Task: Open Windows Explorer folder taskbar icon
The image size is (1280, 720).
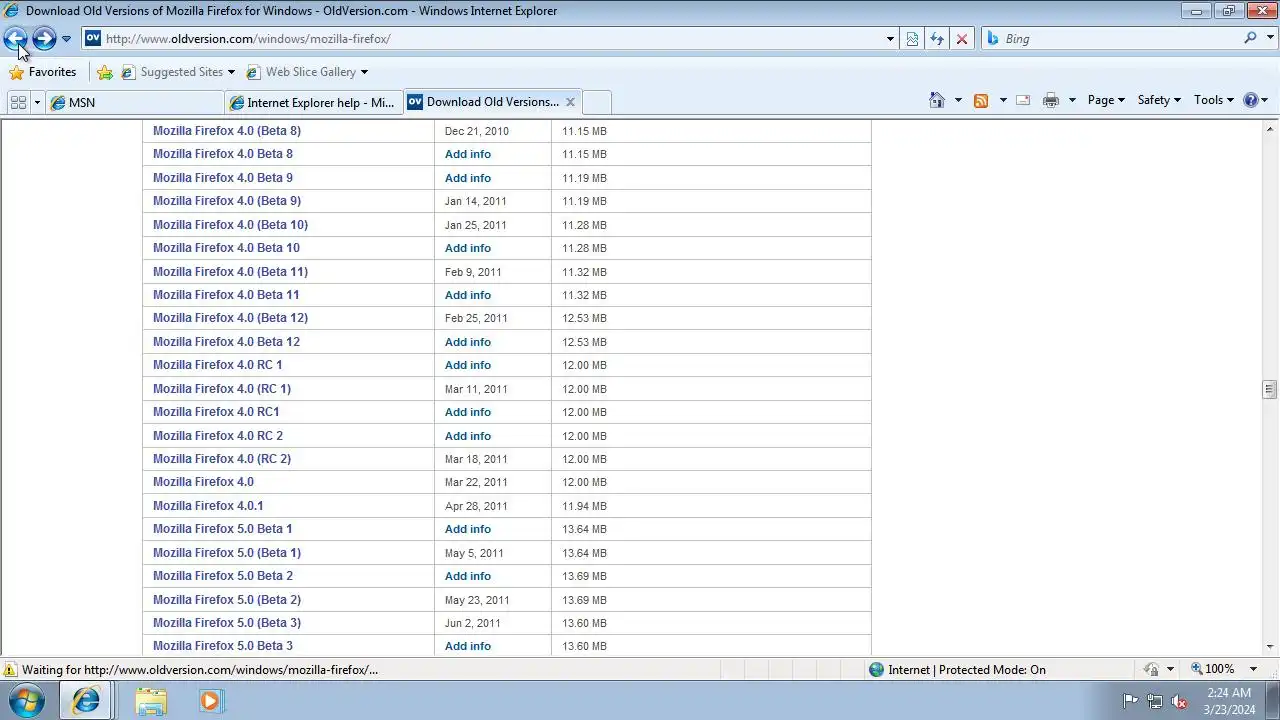Action: tap(151, 701)
